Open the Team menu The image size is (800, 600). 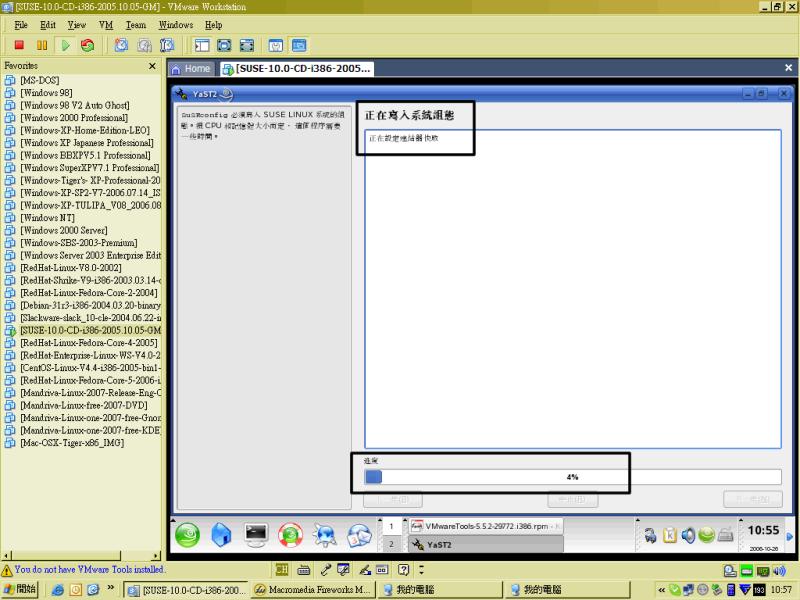(x=136, y=25)
